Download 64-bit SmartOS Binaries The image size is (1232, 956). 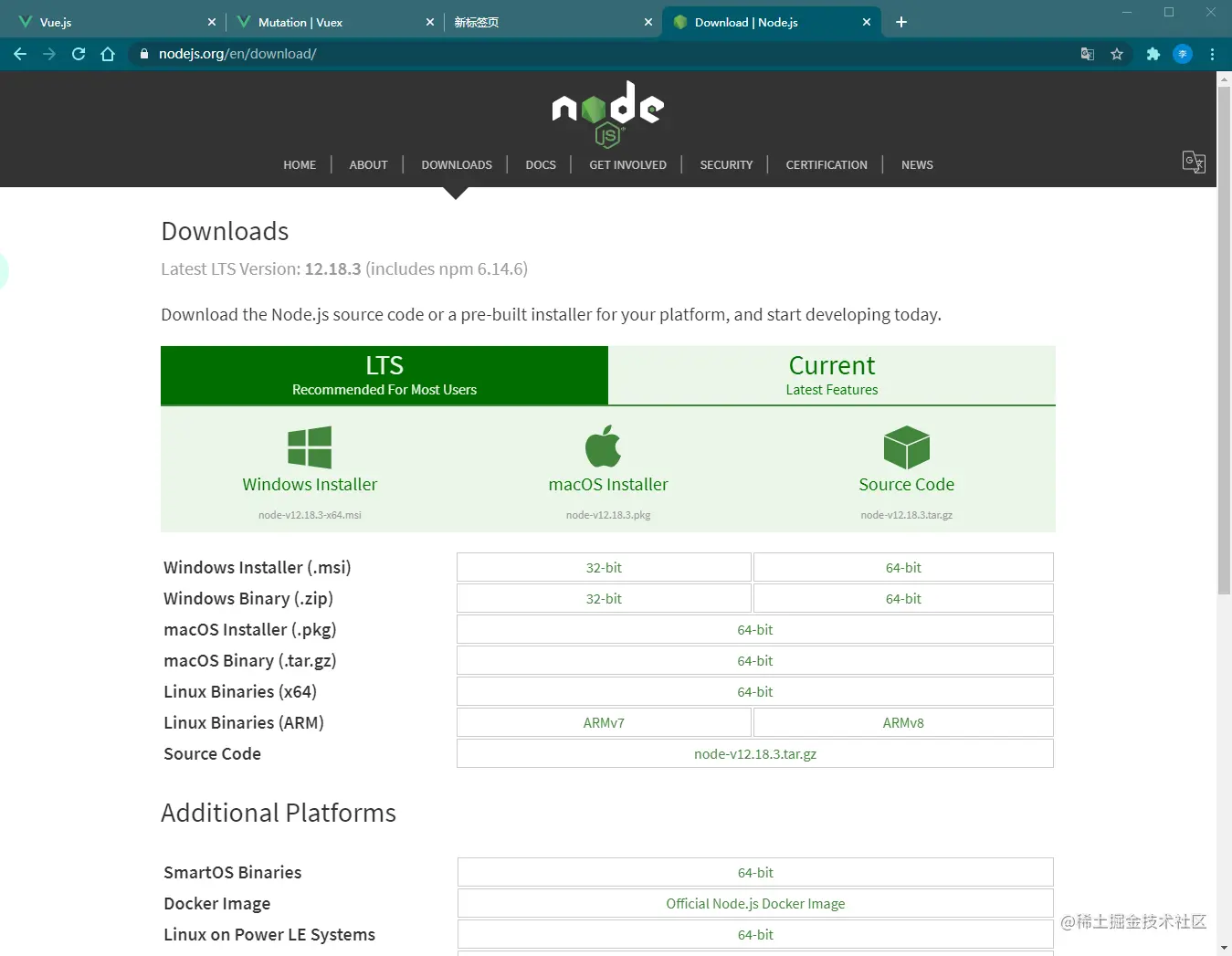click(x=755, y=872)
